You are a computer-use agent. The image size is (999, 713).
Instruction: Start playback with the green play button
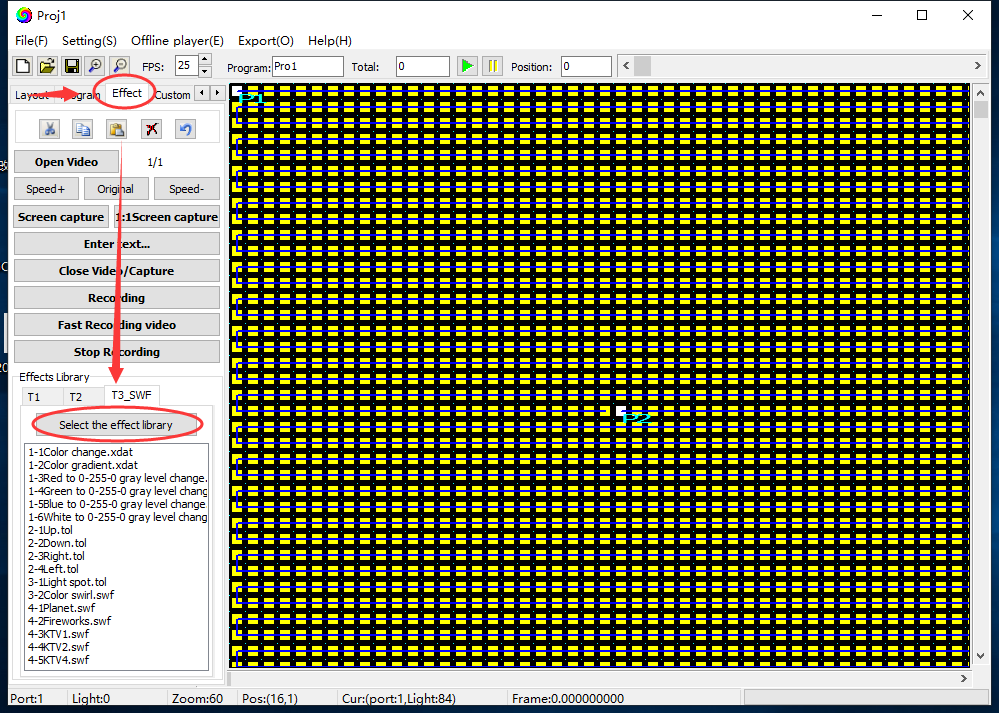pos(467,66)
